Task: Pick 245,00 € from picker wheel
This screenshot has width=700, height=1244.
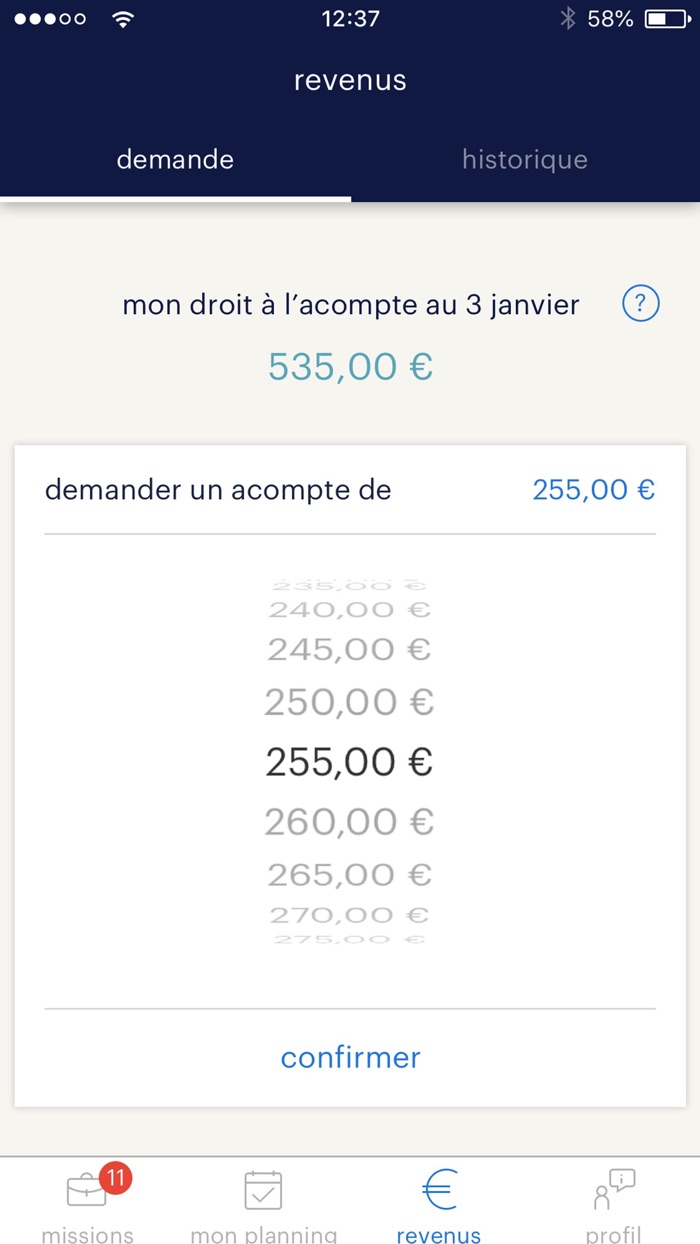Action: coord(349,650)
